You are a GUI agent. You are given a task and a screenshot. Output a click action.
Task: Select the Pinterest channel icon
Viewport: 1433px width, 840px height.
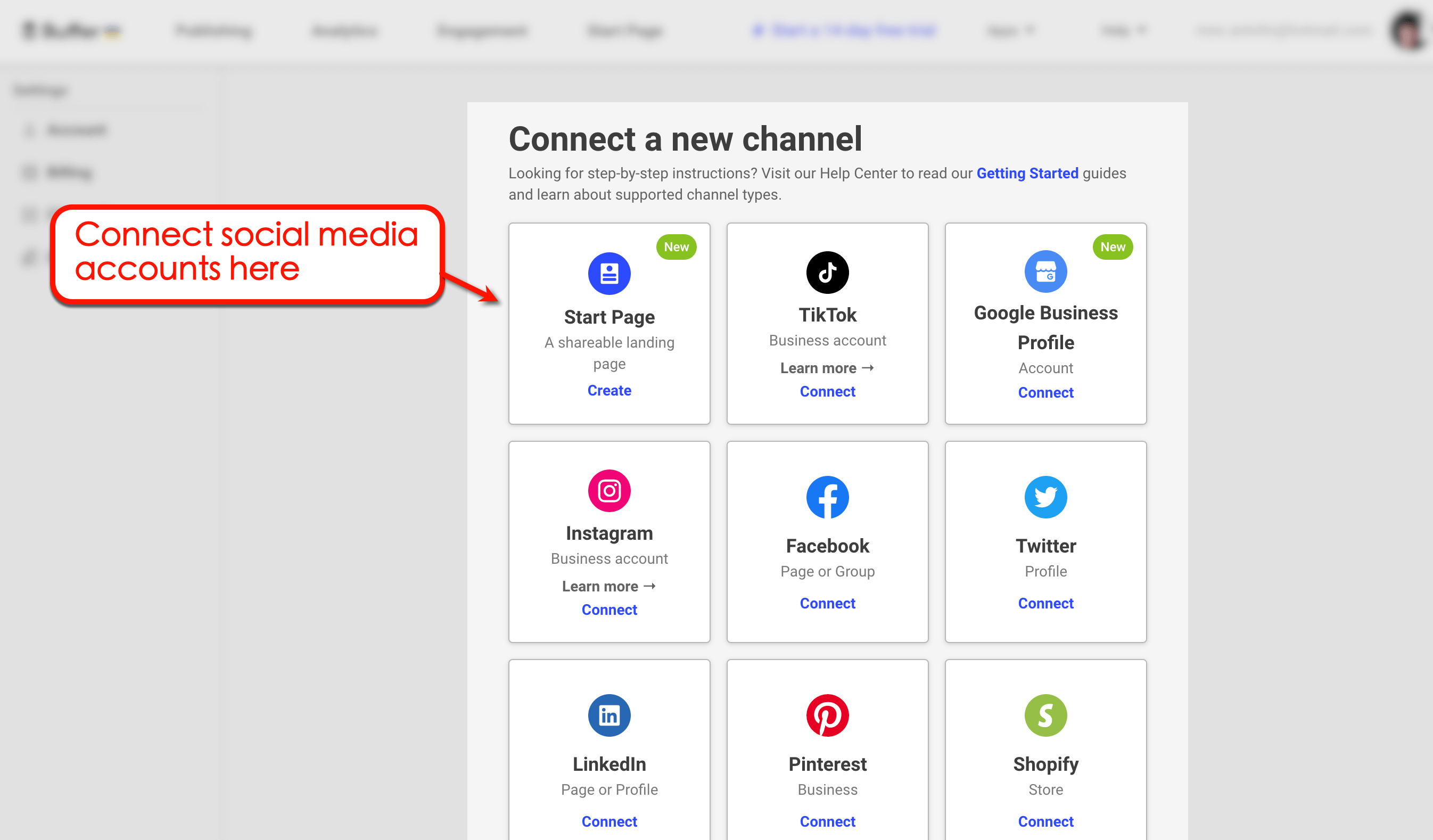827,715
